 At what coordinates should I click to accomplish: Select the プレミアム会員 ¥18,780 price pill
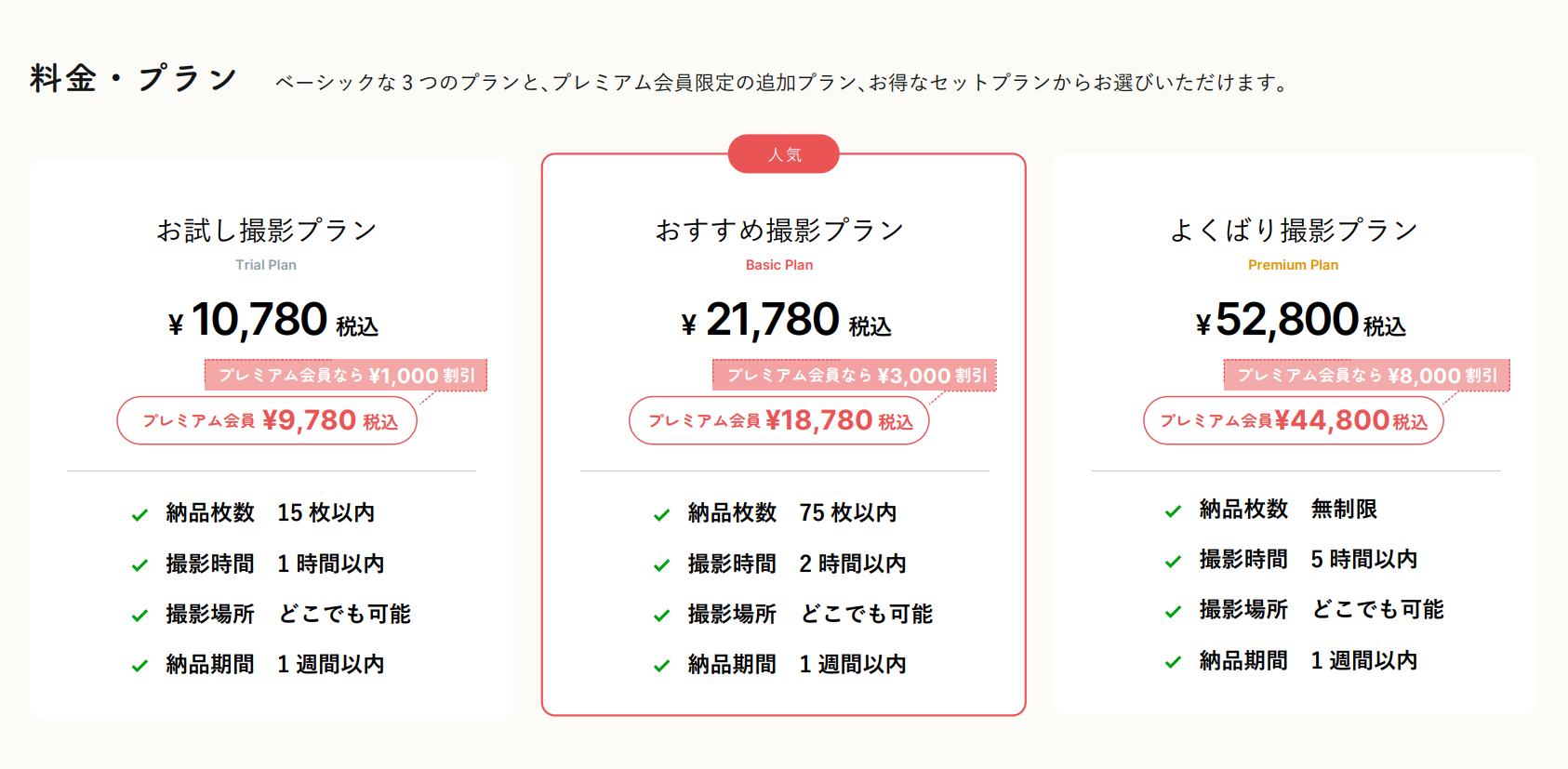779,420
